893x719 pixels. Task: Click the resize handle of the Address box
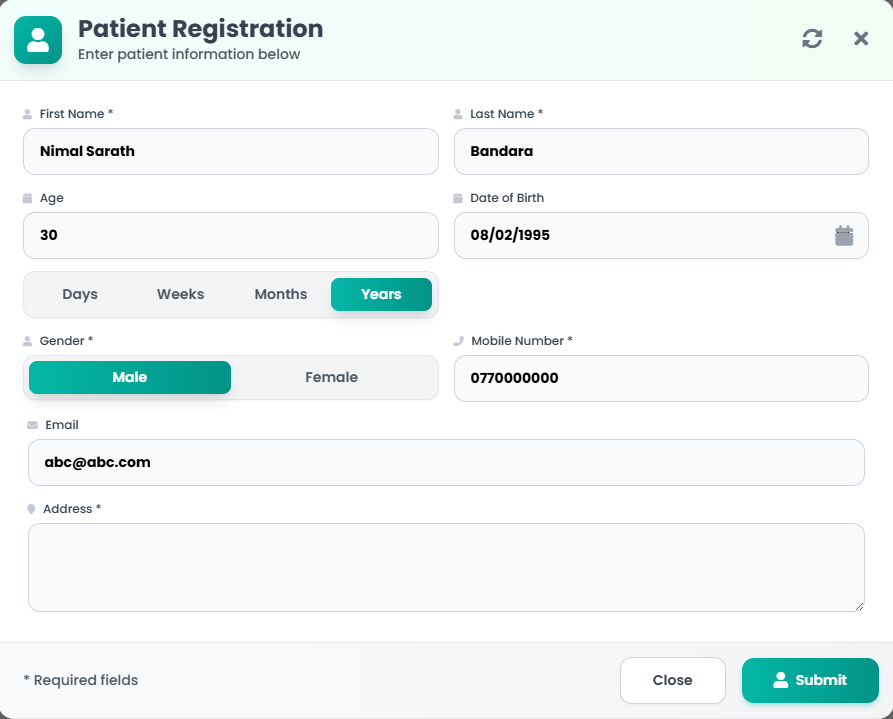click(x=858, y=606)
